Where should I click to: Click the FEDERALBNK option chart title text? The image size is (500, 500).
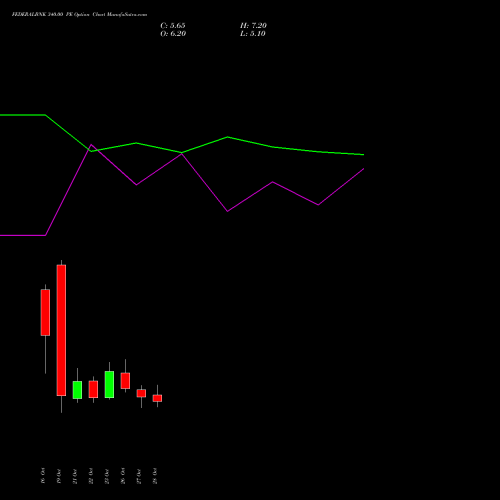point(79,14)
